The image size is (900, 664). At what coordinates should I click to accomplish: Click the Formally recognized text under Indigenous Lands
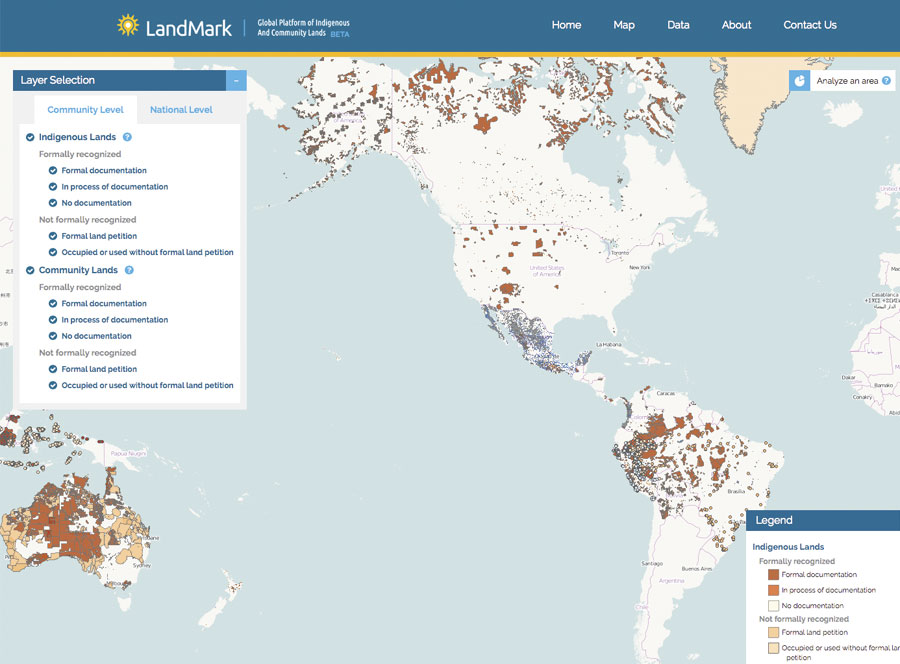pos(80,154)
